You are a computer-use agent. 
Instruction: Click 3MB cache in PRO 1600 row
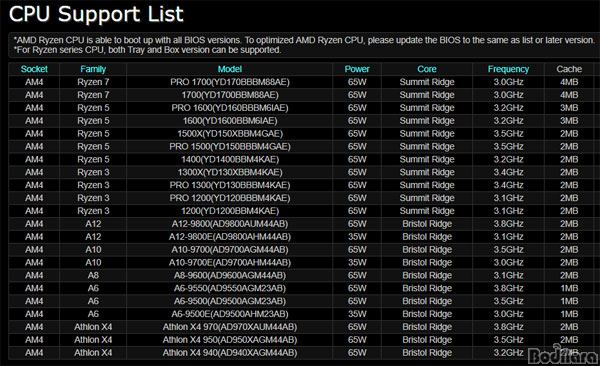[x=569, y=108]
